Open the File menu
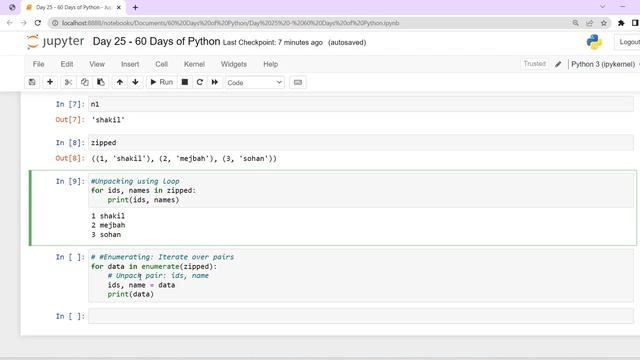640x360 pixels. 38,64
